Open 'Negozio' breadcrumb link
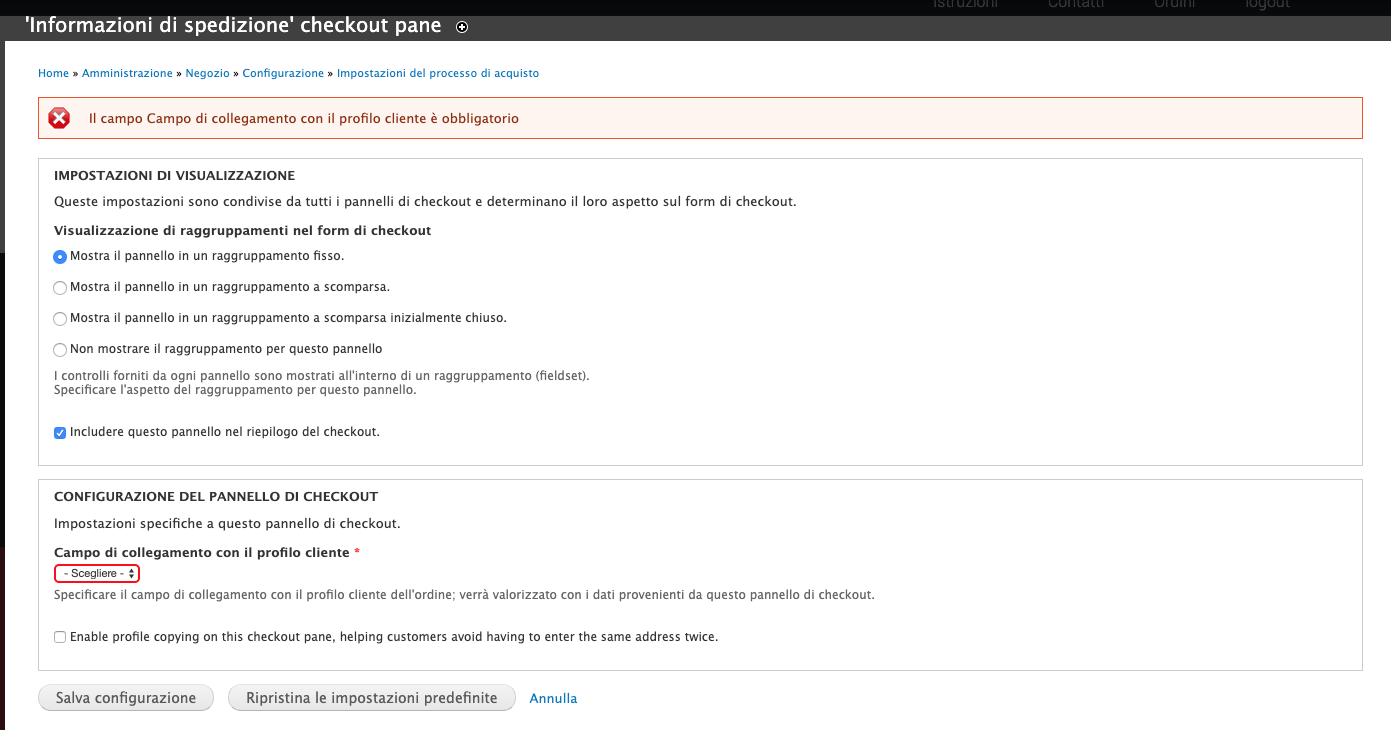This screenshot has height=730, width=1391. pos(207,73)
